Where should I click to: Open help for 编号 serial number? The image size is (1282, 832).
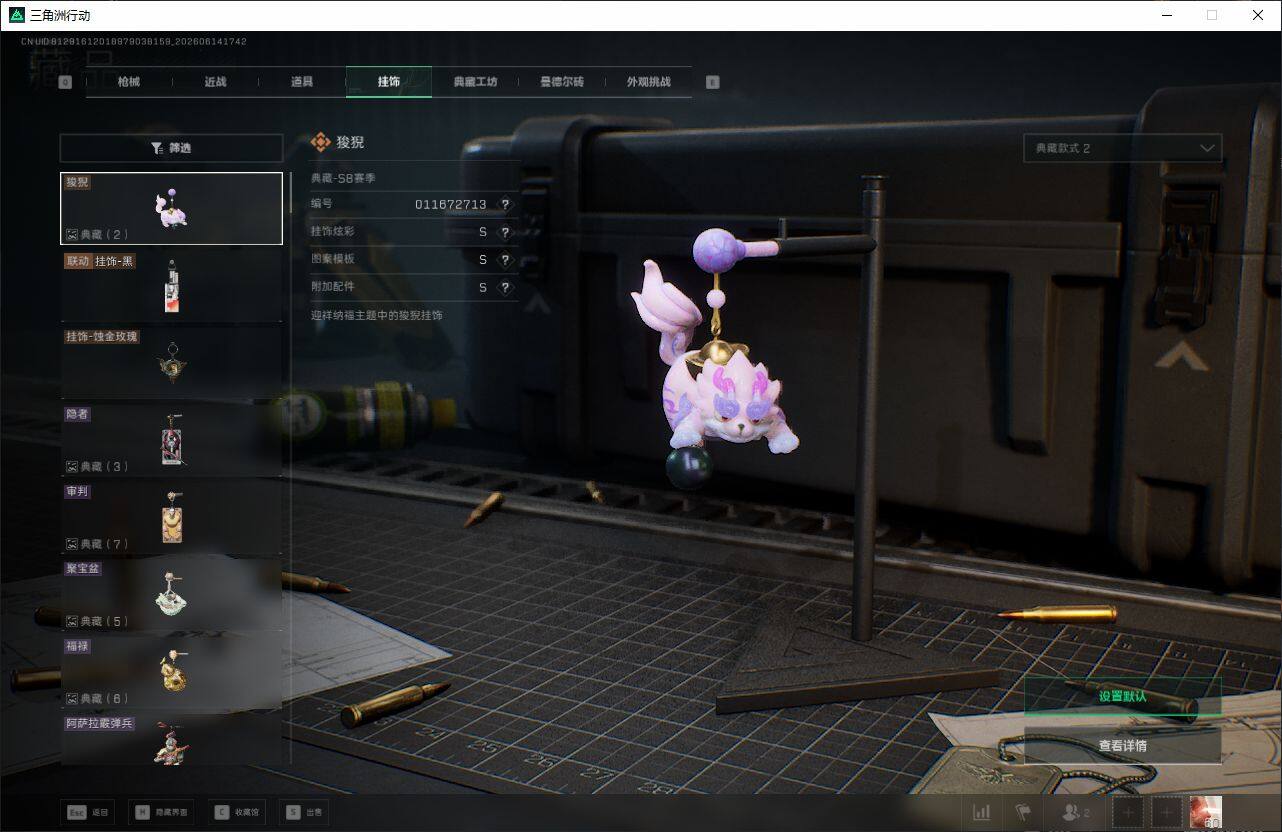click(505, 204)
